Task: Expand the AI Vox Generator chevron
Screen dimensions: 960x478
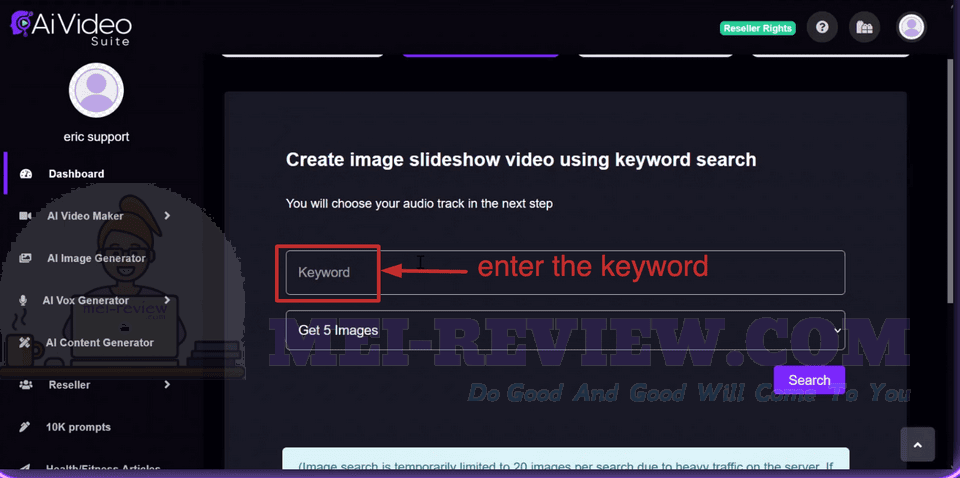Action: [167, 300]
